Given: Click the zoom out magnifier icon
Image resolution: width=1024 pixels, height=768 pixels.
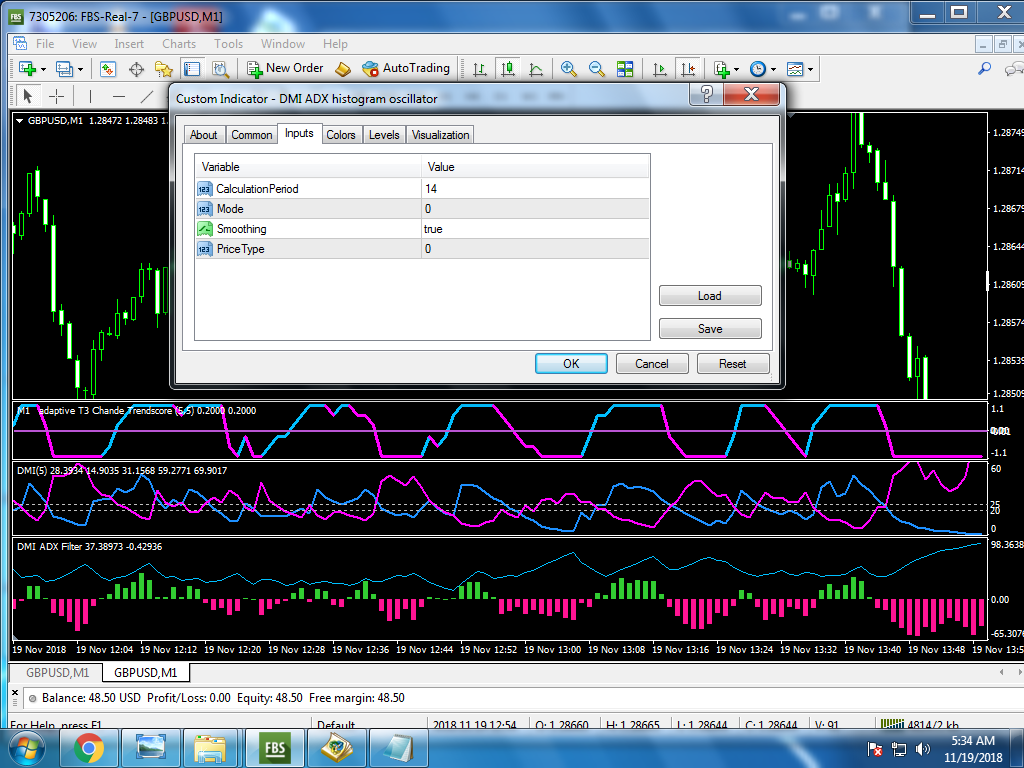Looking at the screenshot, I should point(597,69).
